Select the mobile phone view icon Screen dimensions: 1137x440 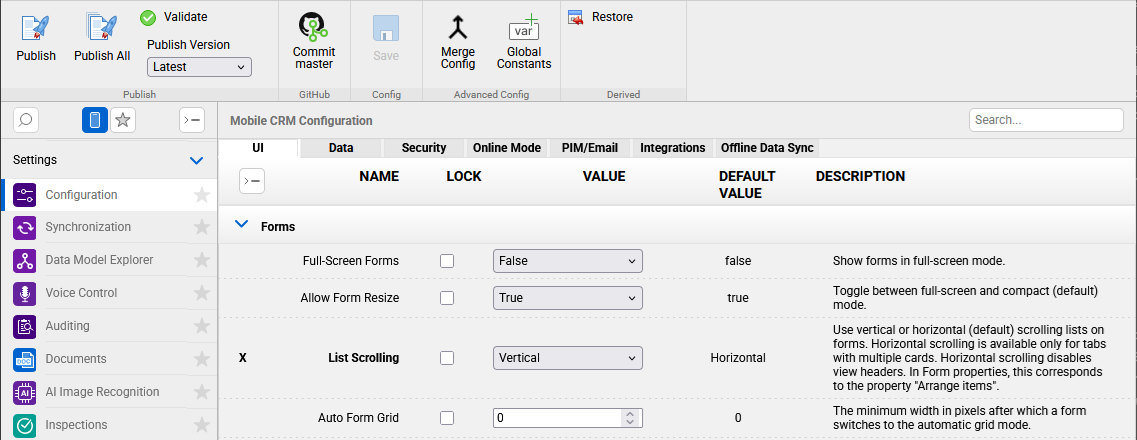(95, 120)
